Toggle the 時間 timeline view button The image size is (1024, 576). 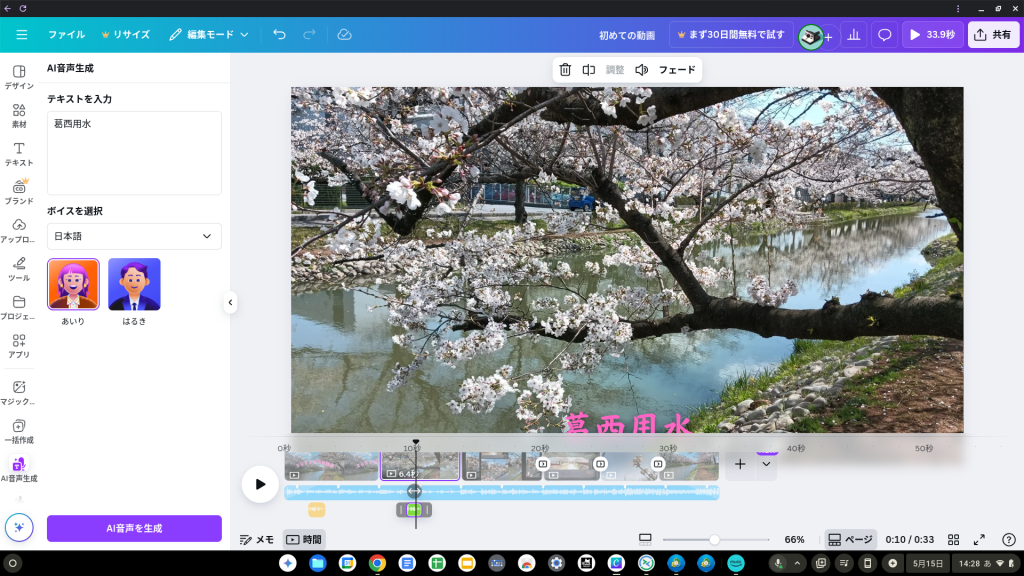click(x=304, y=539)
